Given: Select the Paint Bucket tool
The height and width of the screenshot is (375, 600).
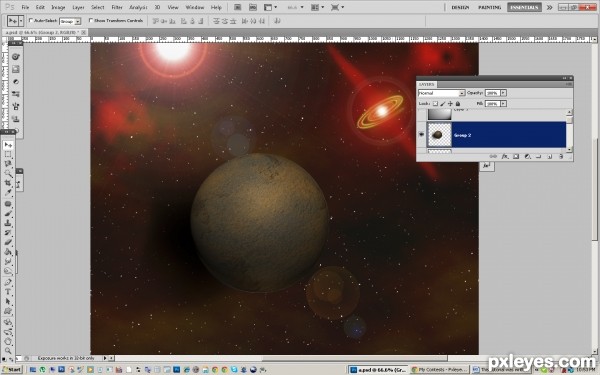Looking at the screenshot, I should click(8, 252).
